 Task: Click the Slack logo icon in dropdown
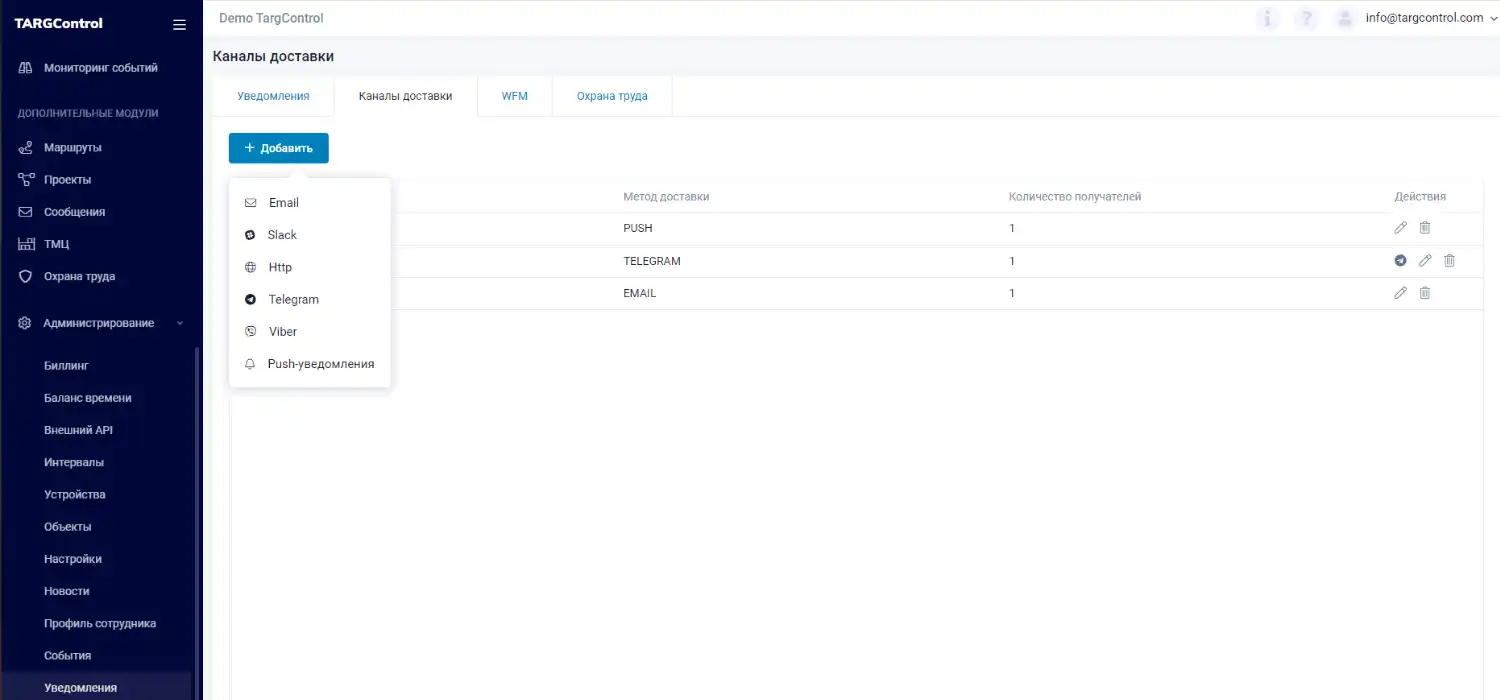pyautogui.click(x=250, y=235)
